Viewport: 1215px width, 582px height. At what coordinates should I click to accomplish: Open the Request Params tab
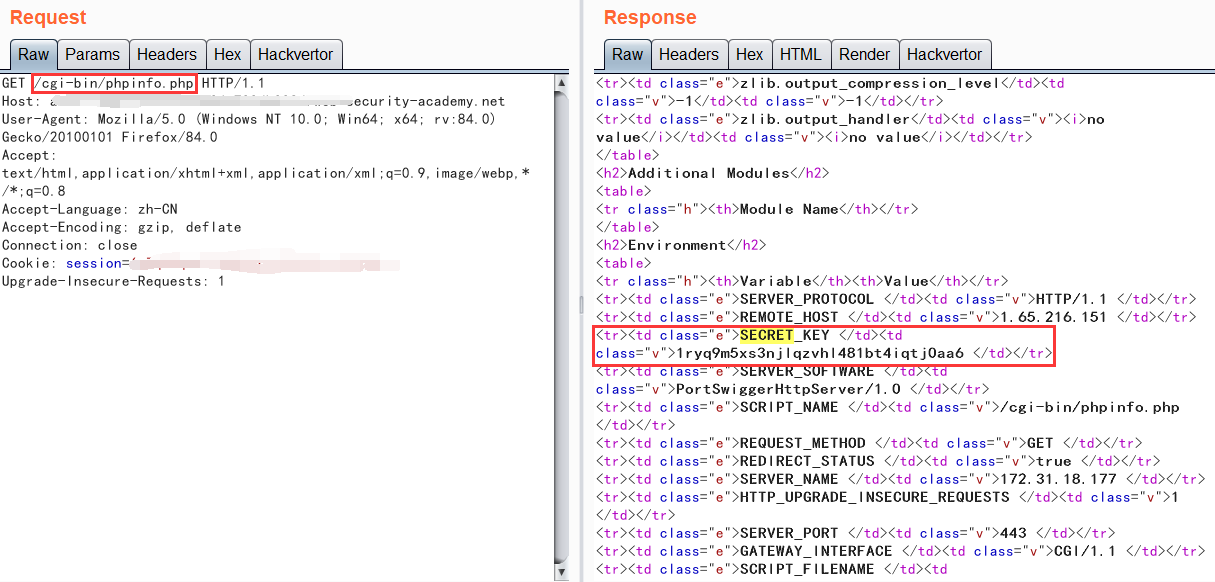tap(92, 55)
